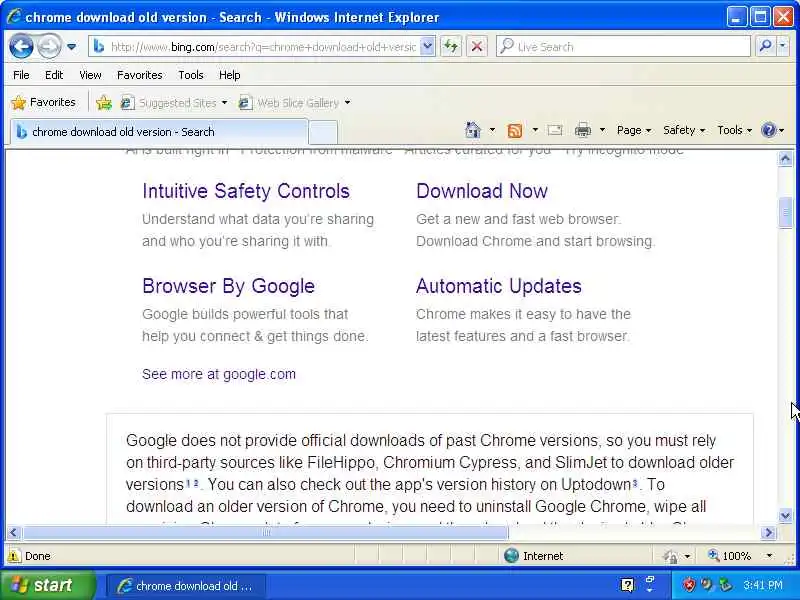This screenshot has height=600, width=800.
Task: Open the recent pages dropdown arrow
Action: click(71, 47)
